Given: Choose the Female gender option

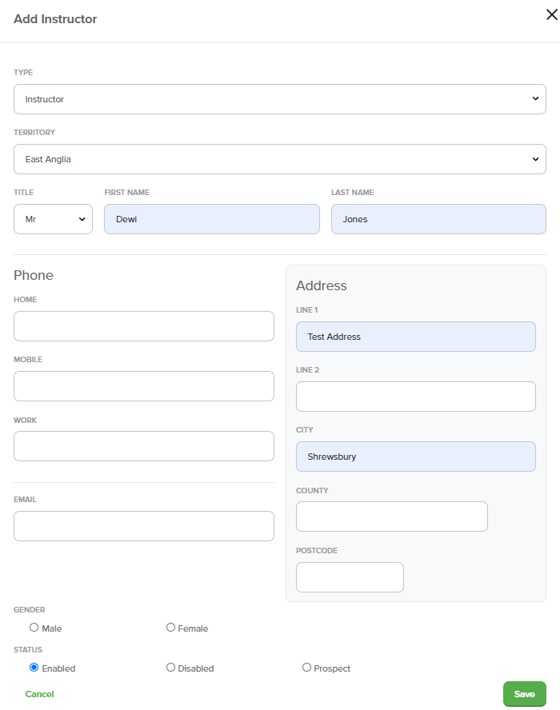Looking at the screenshot, I should point(171,628).
